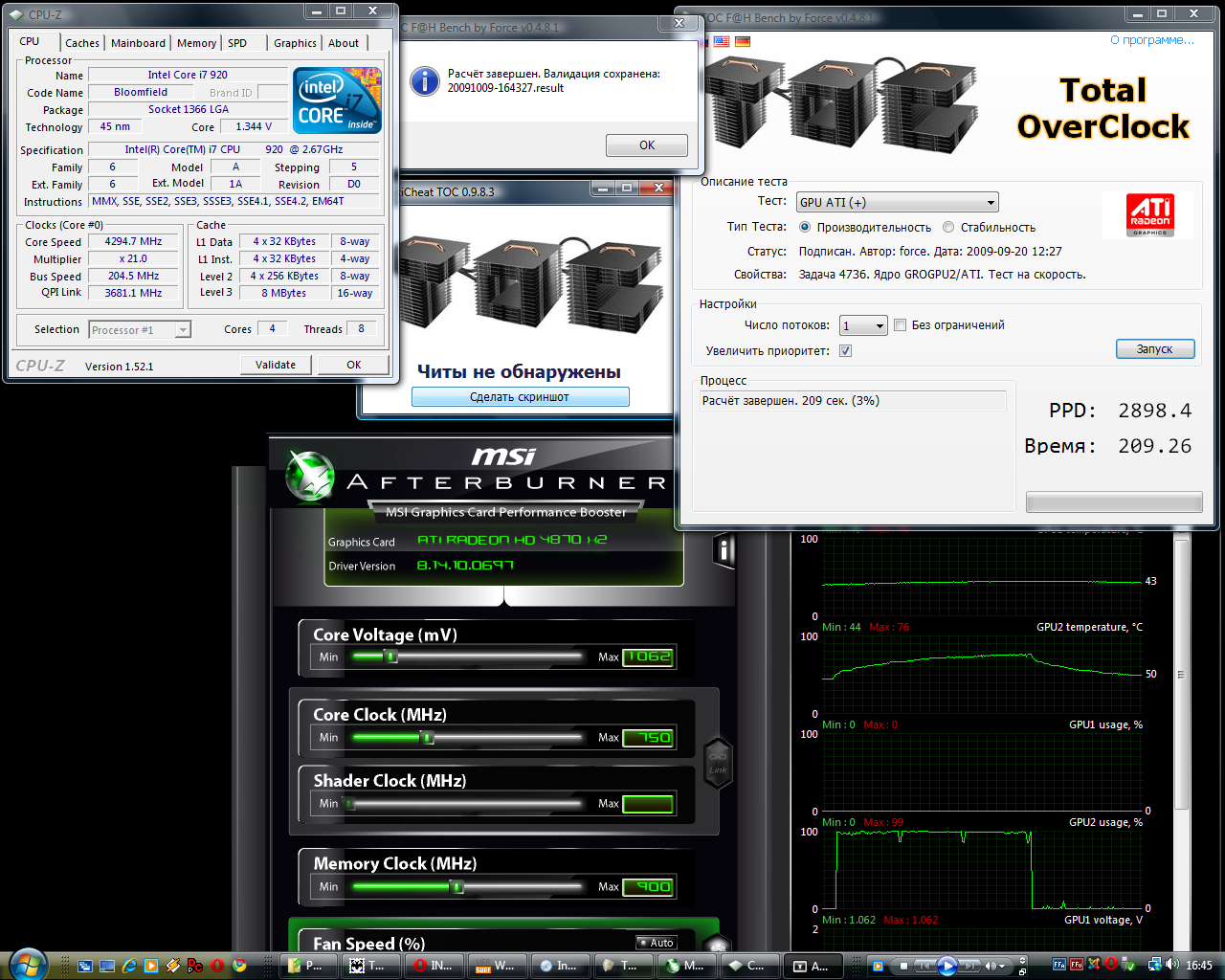Click the Play button in taskbar media toolbar
The width and height of the screenshot is (1225, 980).
click(x=947, y=966)
